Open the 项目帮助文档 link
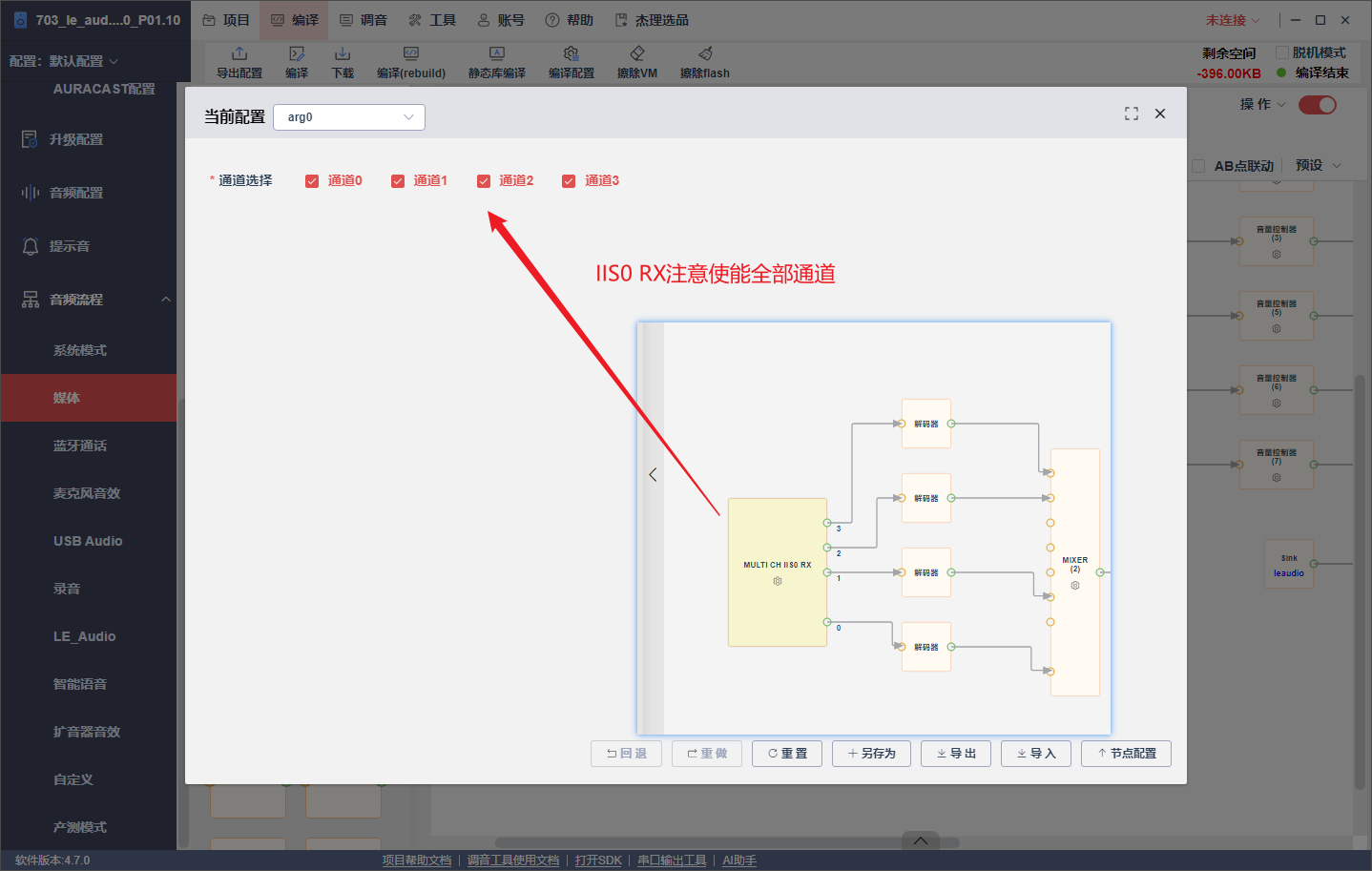Viewport: 1372px width, 871px height. tap(417, 861)
